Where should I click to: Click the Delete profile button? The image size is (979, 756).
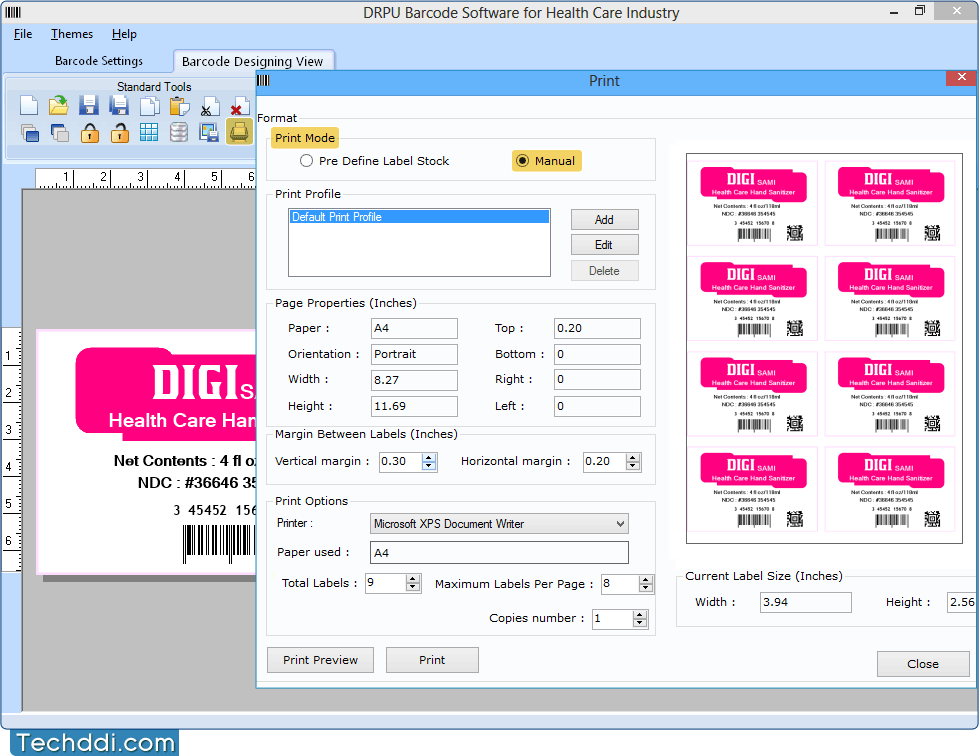[x=604, y=271]
